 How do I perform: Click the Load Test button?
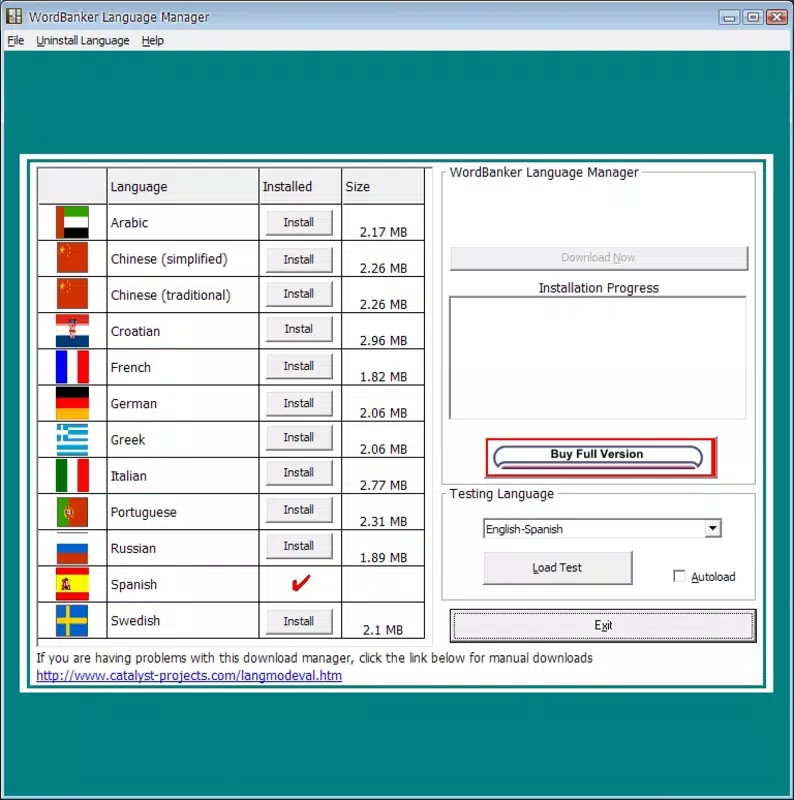point(557,568)
